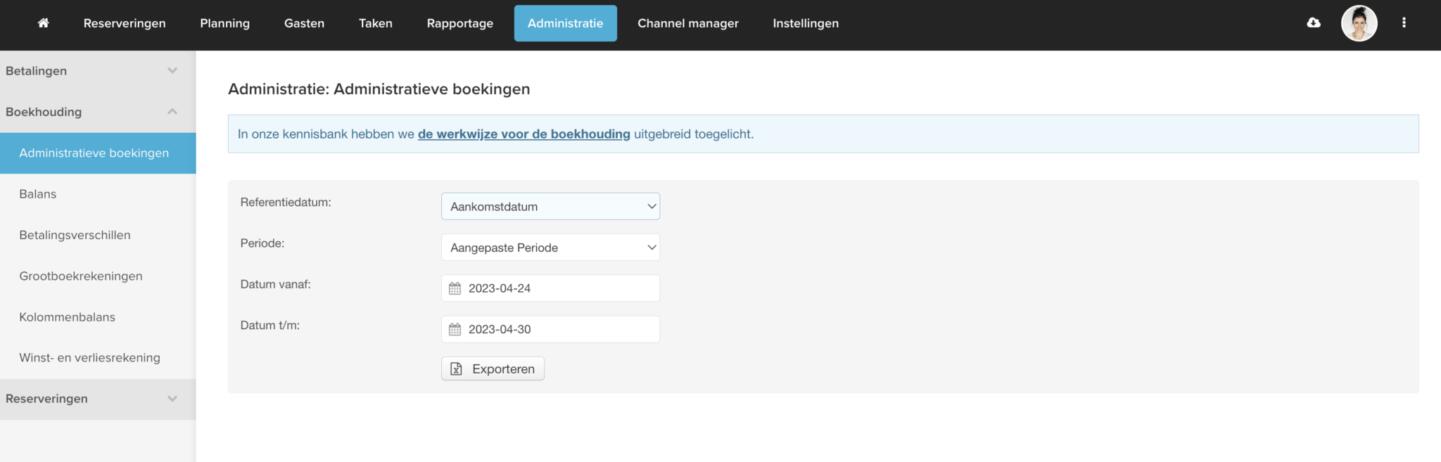Click the home icon in the navbar

(43, 23)
